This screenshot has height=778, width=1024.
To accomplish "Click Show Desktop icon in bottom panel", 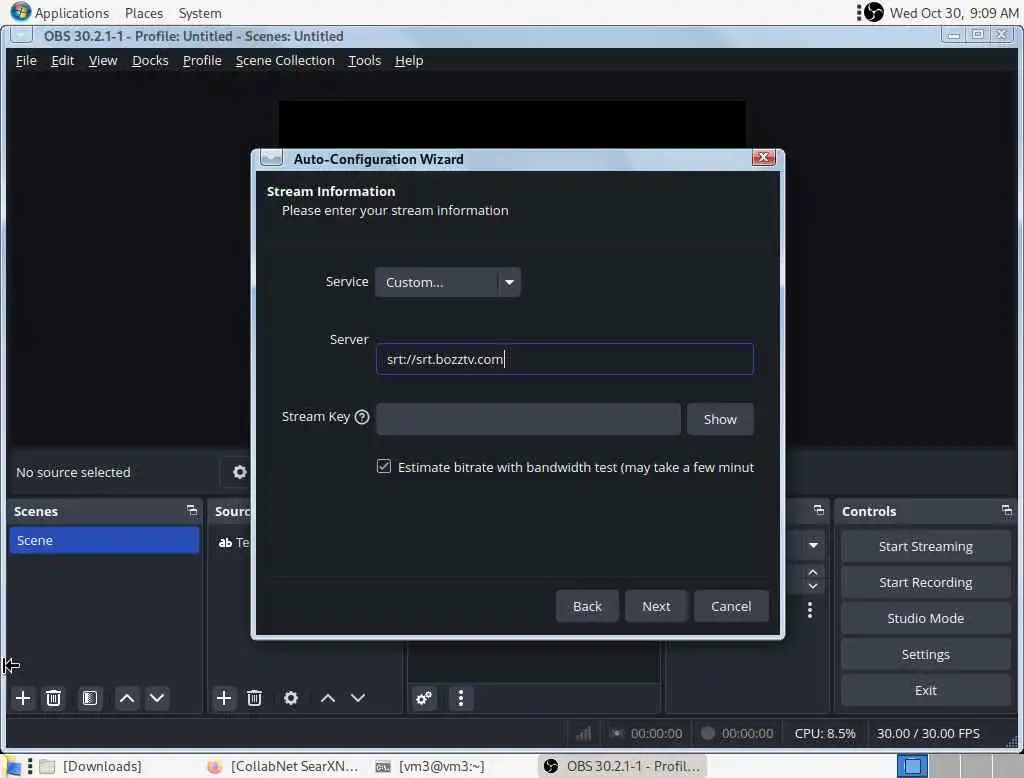I will 12,766.
